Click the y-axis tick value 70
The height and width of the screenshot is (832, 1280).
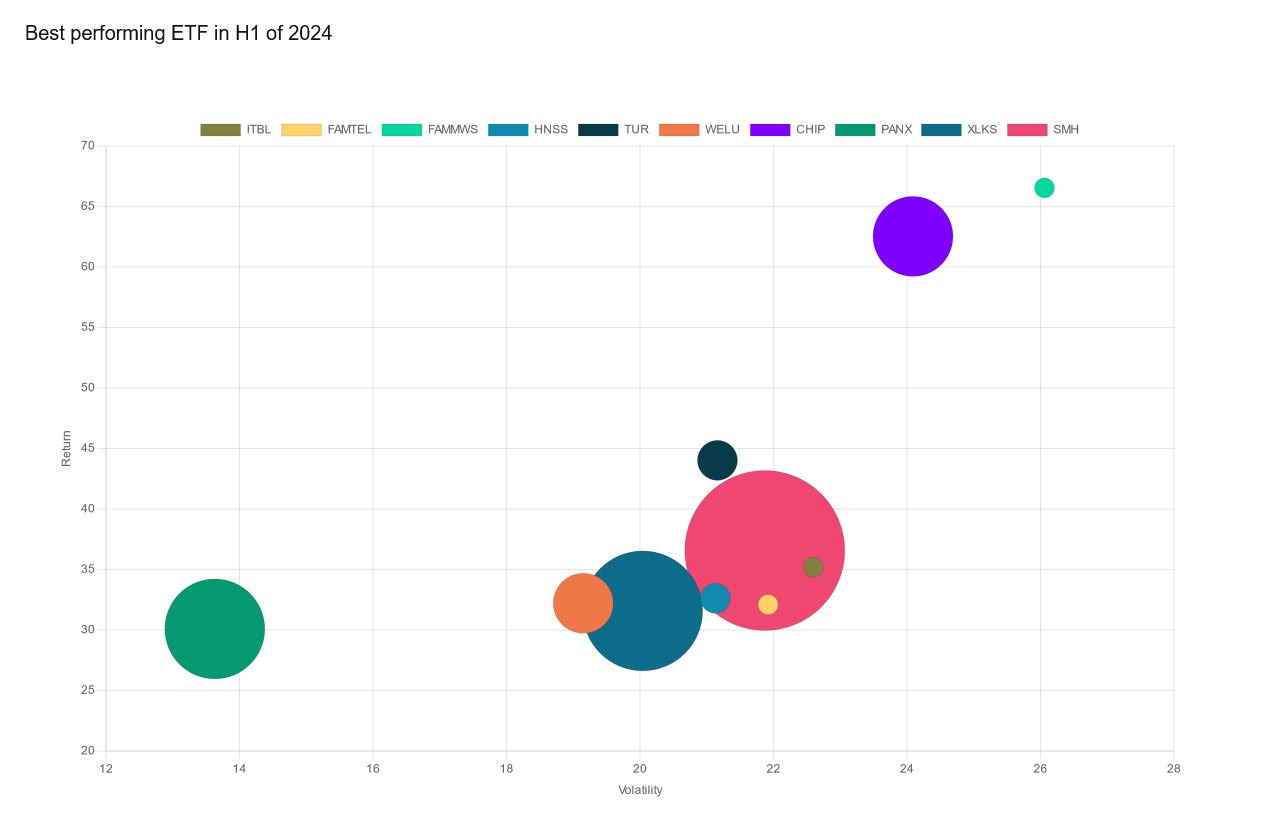tap(88, 146)
